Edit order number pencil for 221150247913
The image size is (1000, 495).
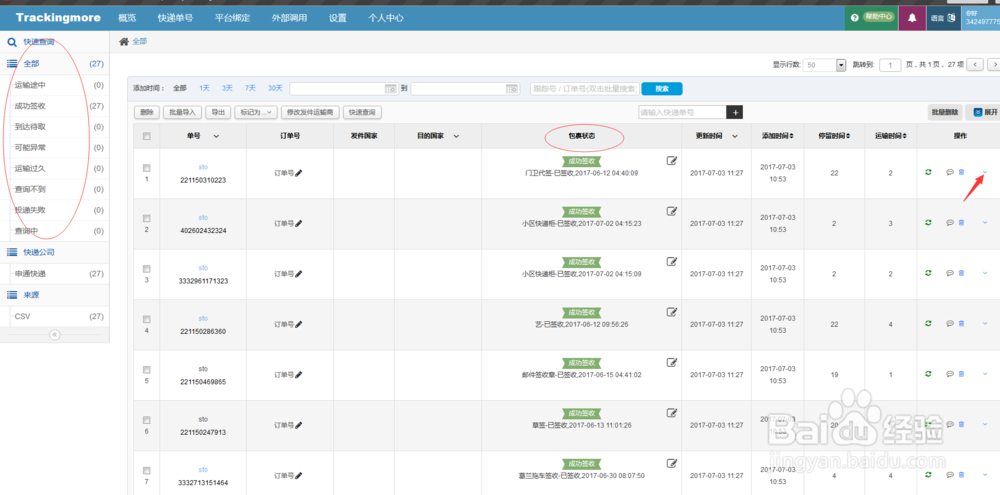point(299,425)
